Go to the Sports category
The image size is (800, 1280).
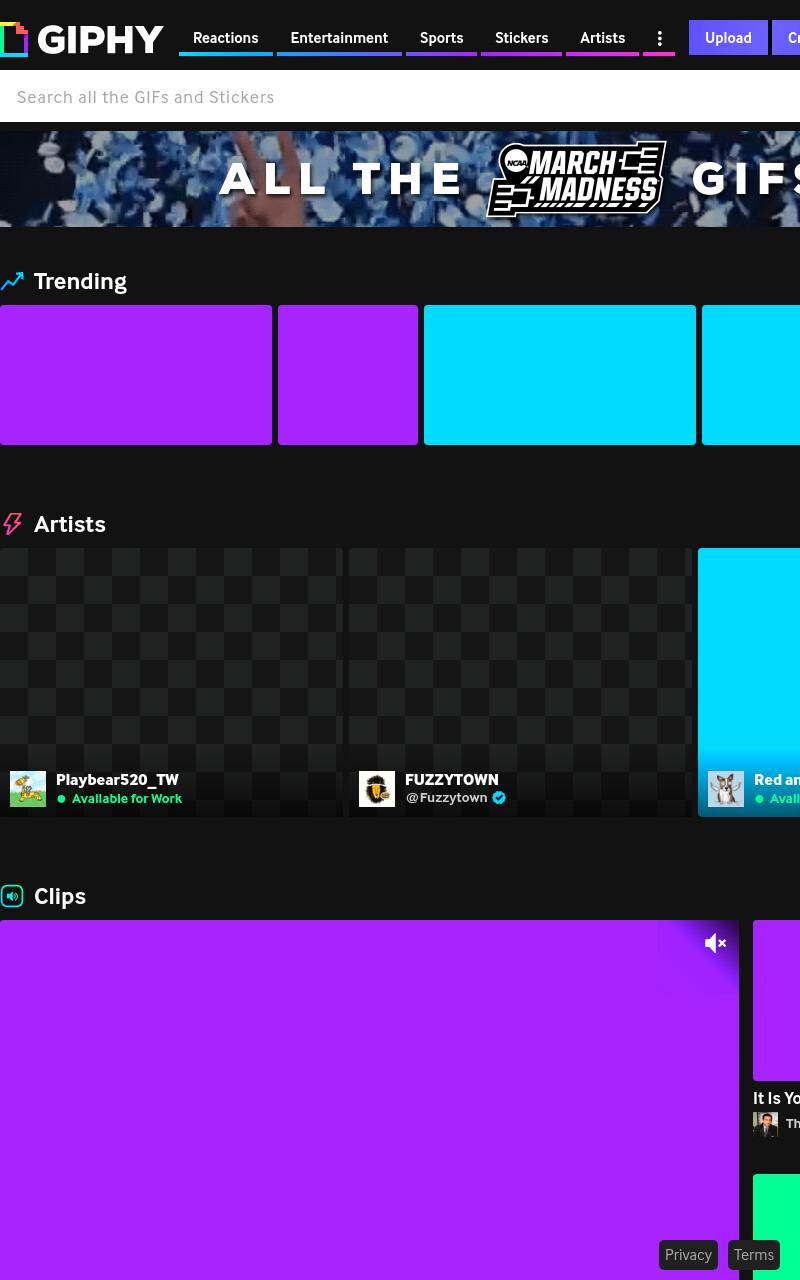(x=441, y=38)
